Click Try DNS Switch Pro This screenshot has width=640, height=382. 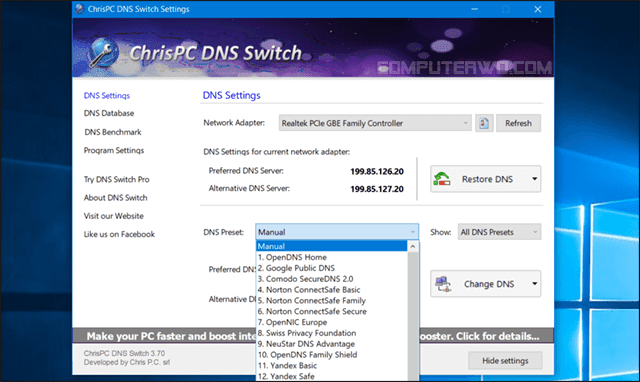pyautogui.click(x=117, y=179)
